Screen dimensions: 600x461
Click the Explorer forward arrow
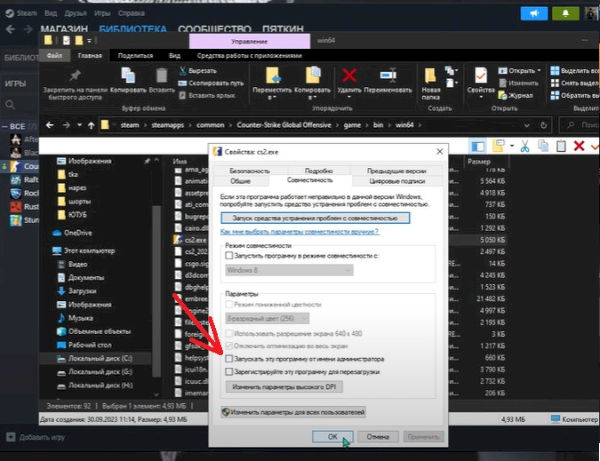[x=66, y=125]
